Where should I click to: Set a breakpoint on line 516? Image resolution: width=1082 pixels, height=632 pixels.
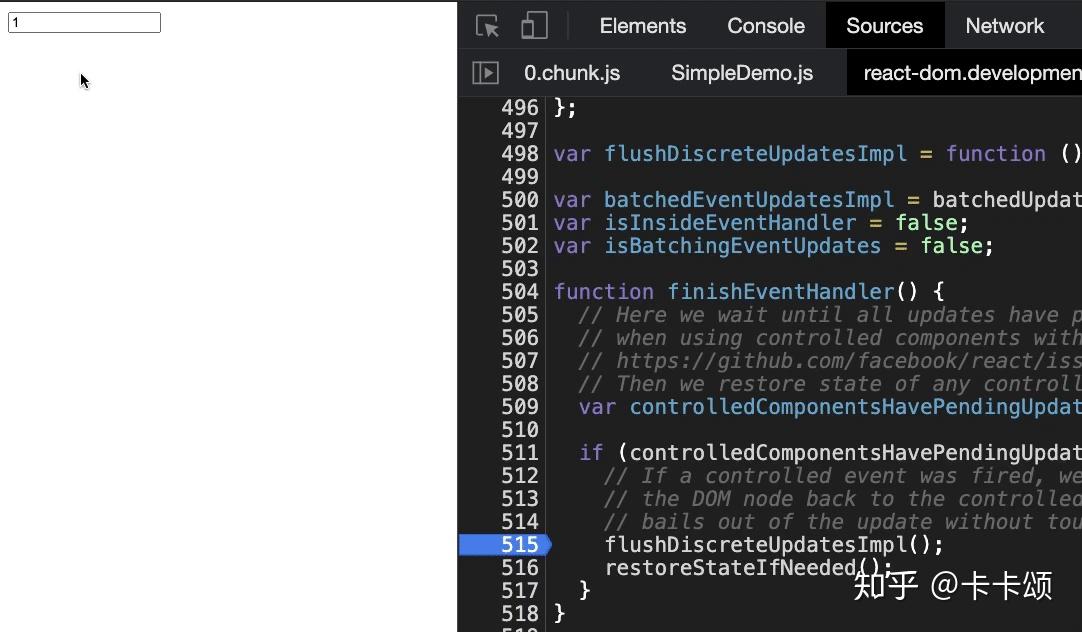(x=520, y=568)
